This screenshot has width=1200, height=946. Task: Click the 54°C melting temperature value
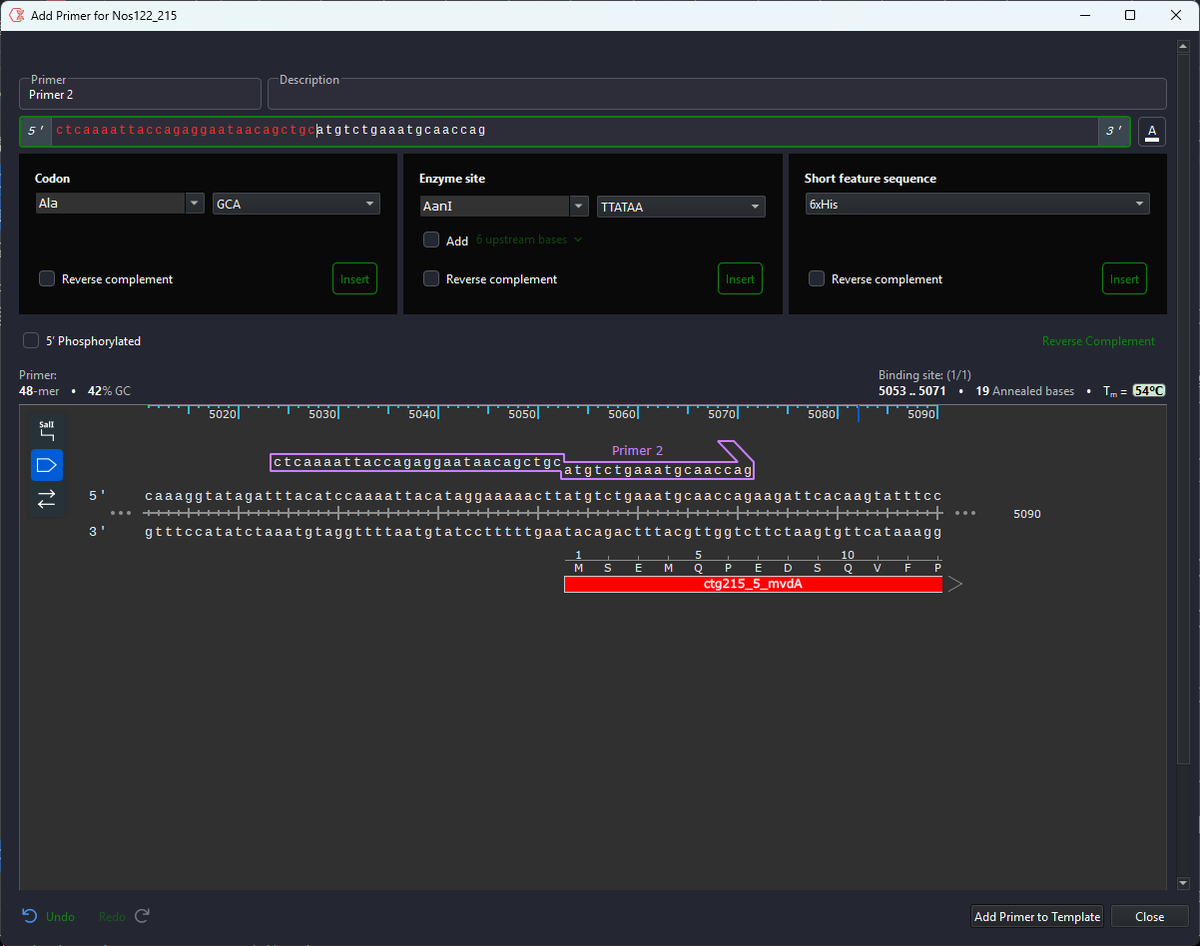(1149, 391)
